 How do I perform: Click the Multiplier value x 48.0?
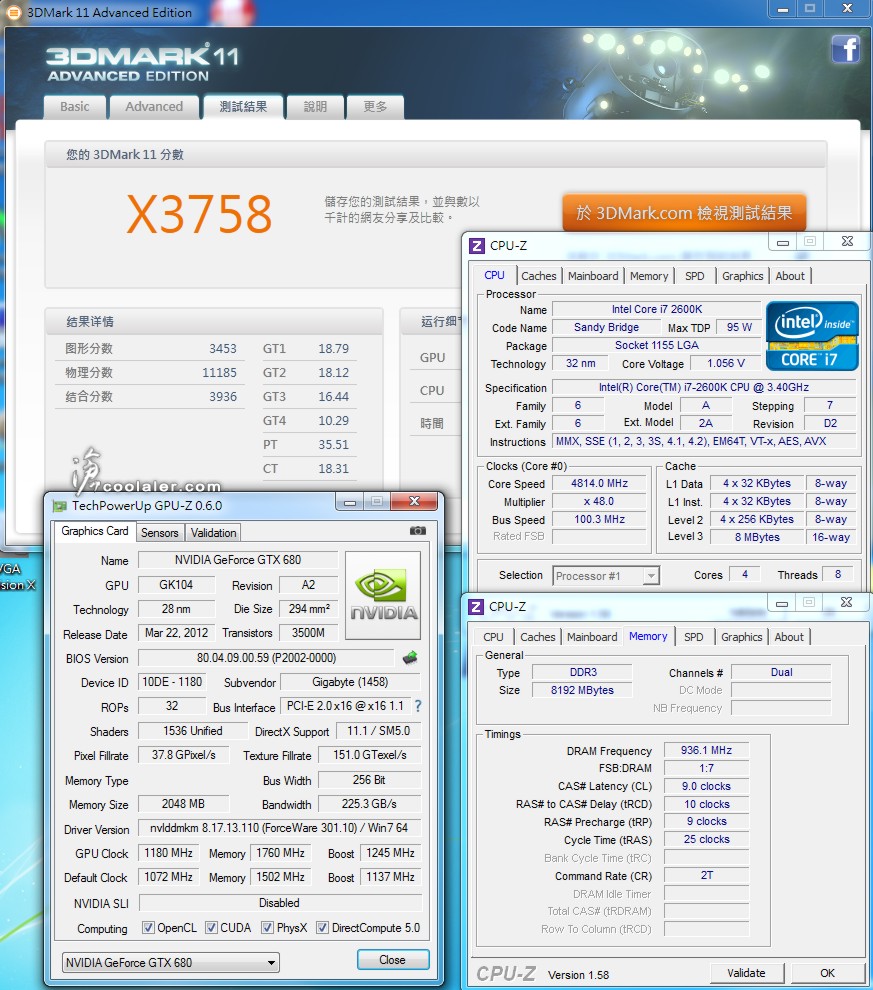point(600,501)
